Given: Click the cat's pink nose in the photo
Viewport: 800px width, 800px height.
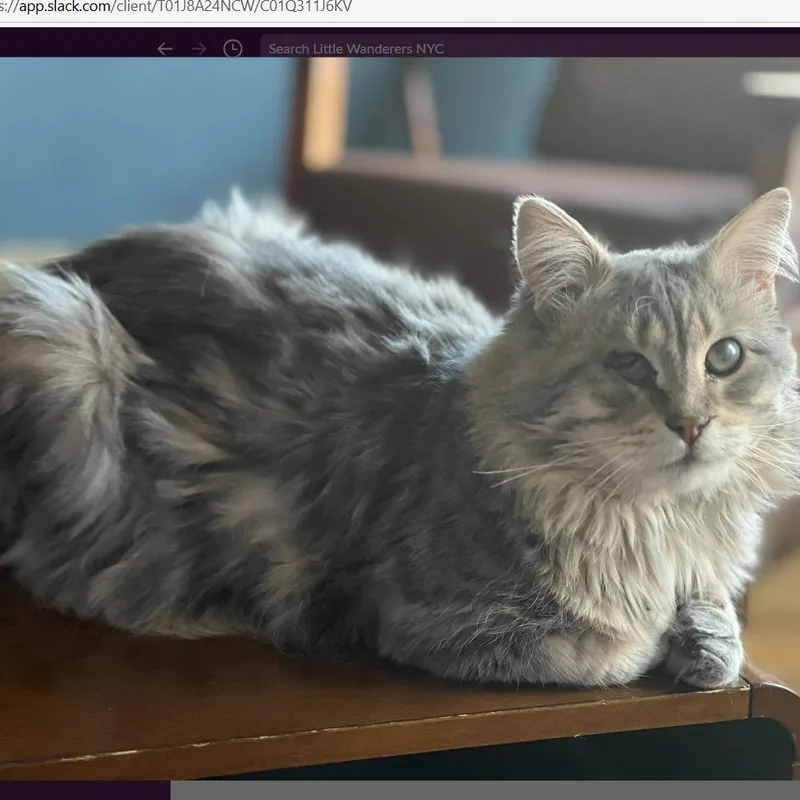Looking at the screenshot, I should click(690, 430).
